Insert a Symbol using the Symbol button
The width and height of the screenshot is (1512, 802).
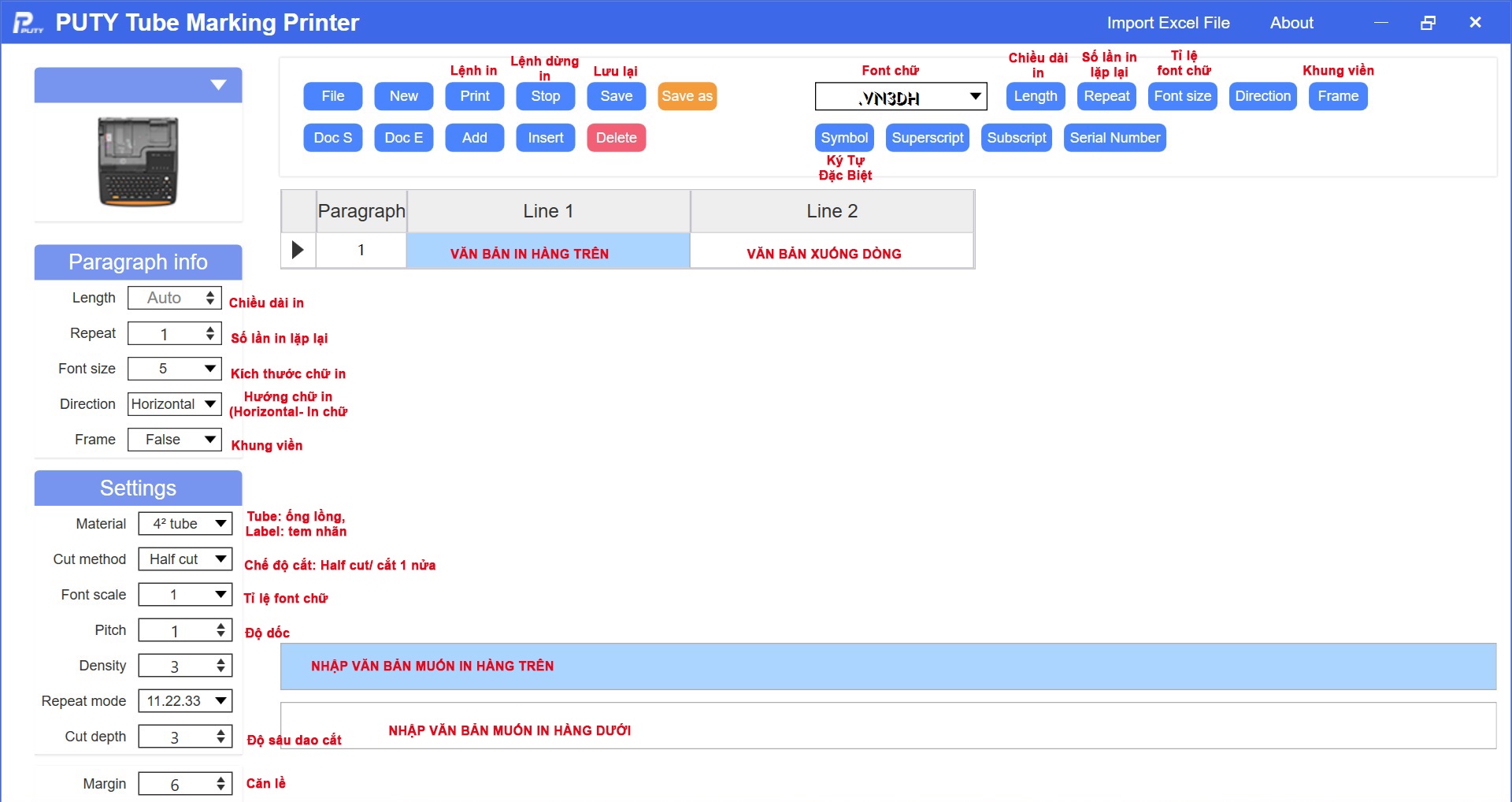[844, 138]
